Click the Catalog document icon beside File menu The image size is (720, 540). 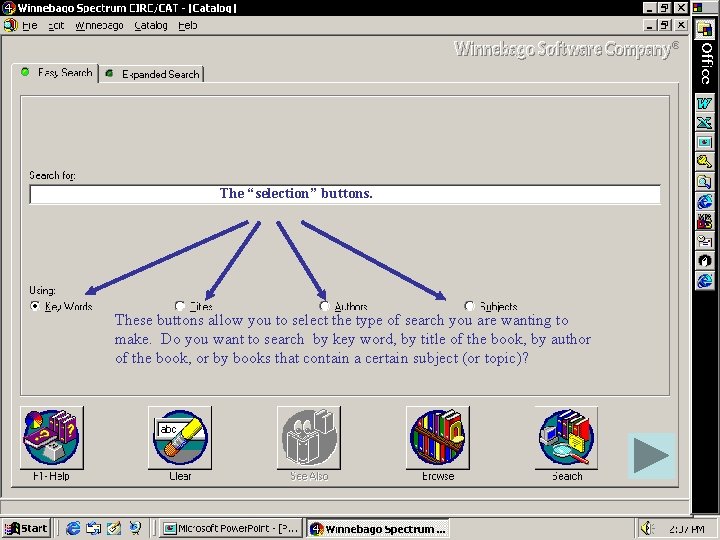(9, 25)
